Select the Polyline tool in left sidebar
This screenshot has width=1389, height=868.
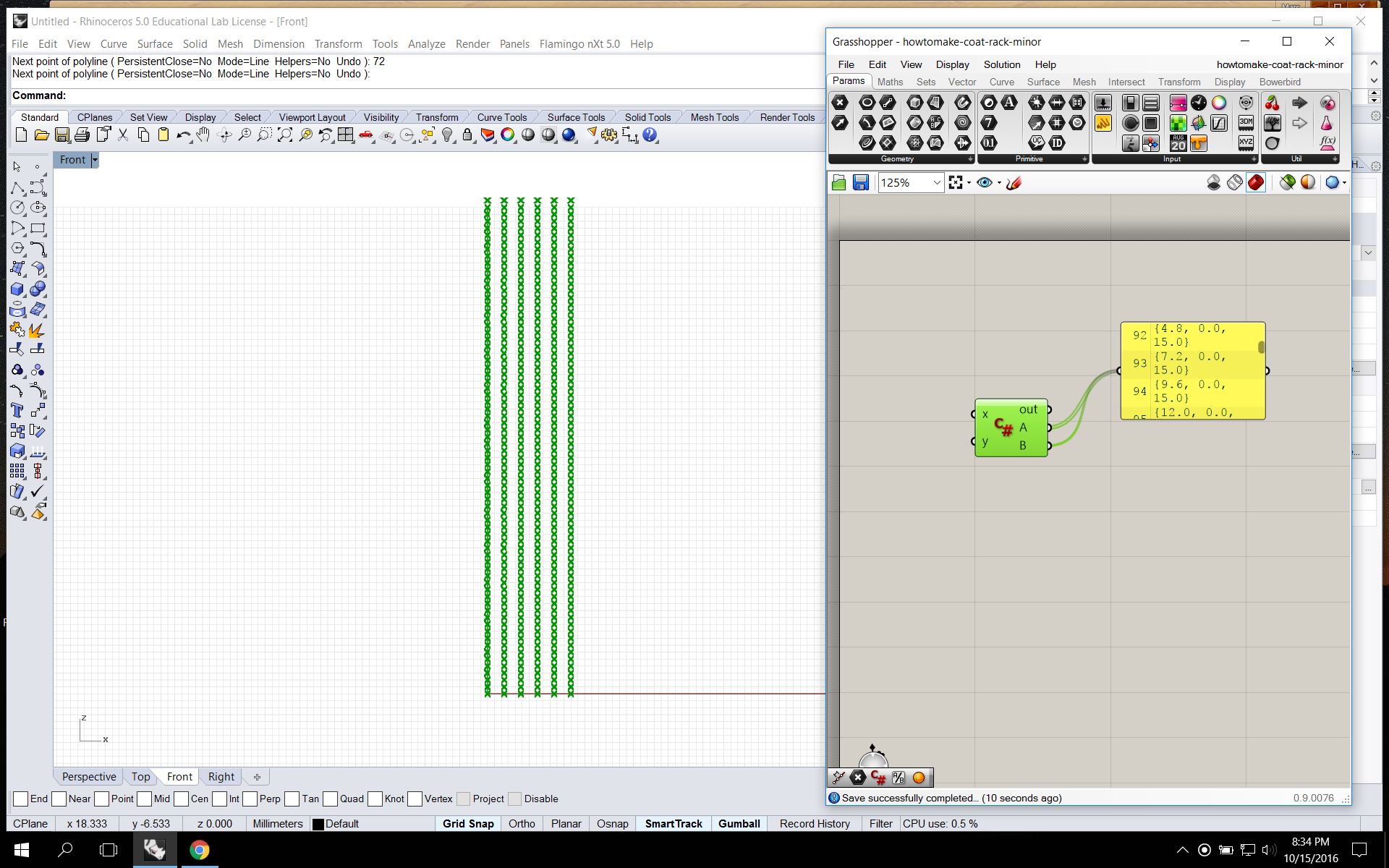click(x=17, y=188)
